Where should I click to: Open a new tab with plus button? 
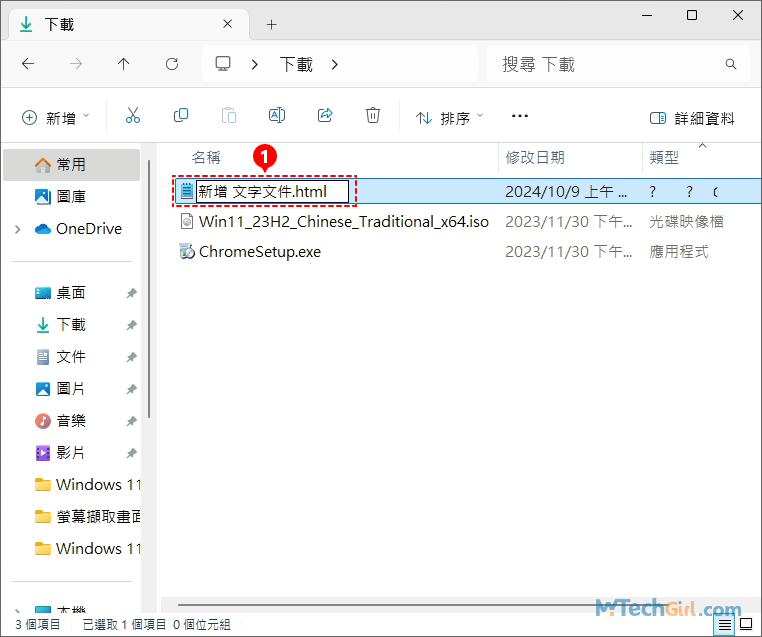(271, 24)
